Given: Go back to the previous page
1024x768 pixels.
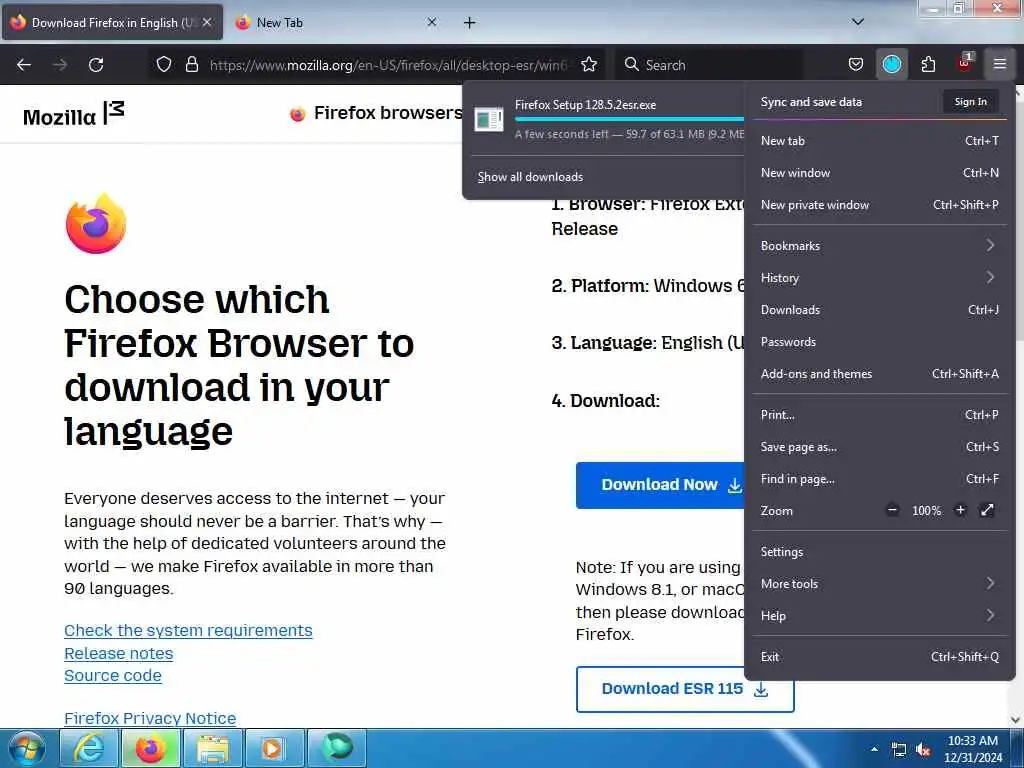Looking at the screenshot, I should (24, 65).
